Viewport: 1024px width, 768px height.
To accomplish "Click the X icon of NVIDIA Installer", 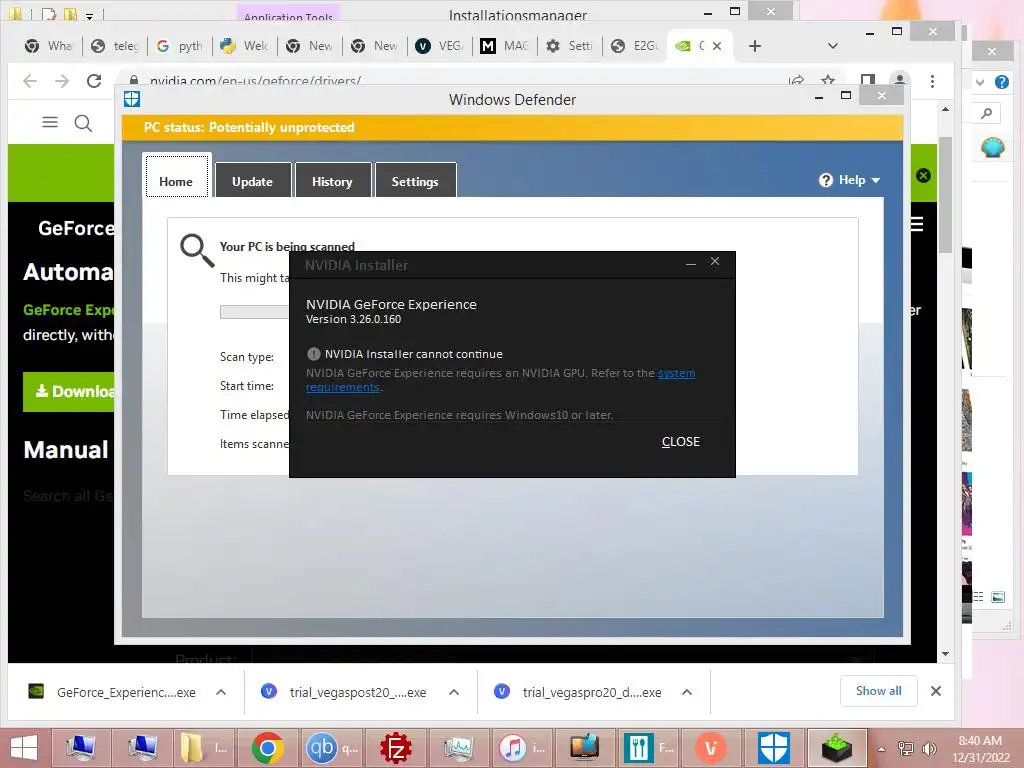I will pos(715,261).
